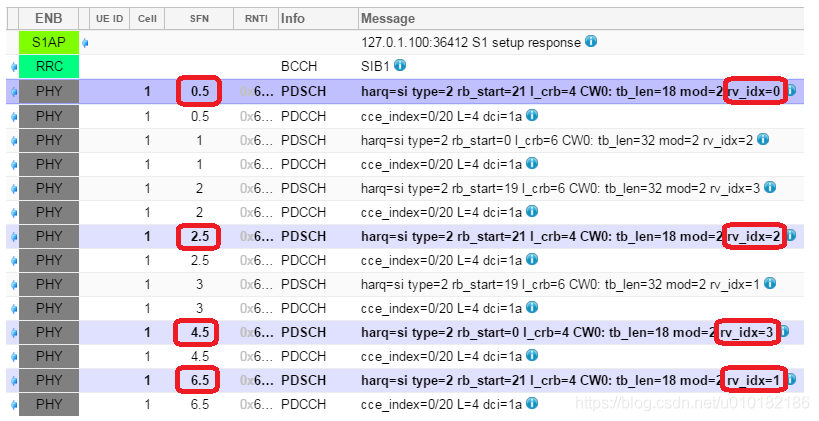Click the RNTI cell on SFN 4.5 PDCCH row
The width and height of the screenshot is (819, 421).
[256, 356]
